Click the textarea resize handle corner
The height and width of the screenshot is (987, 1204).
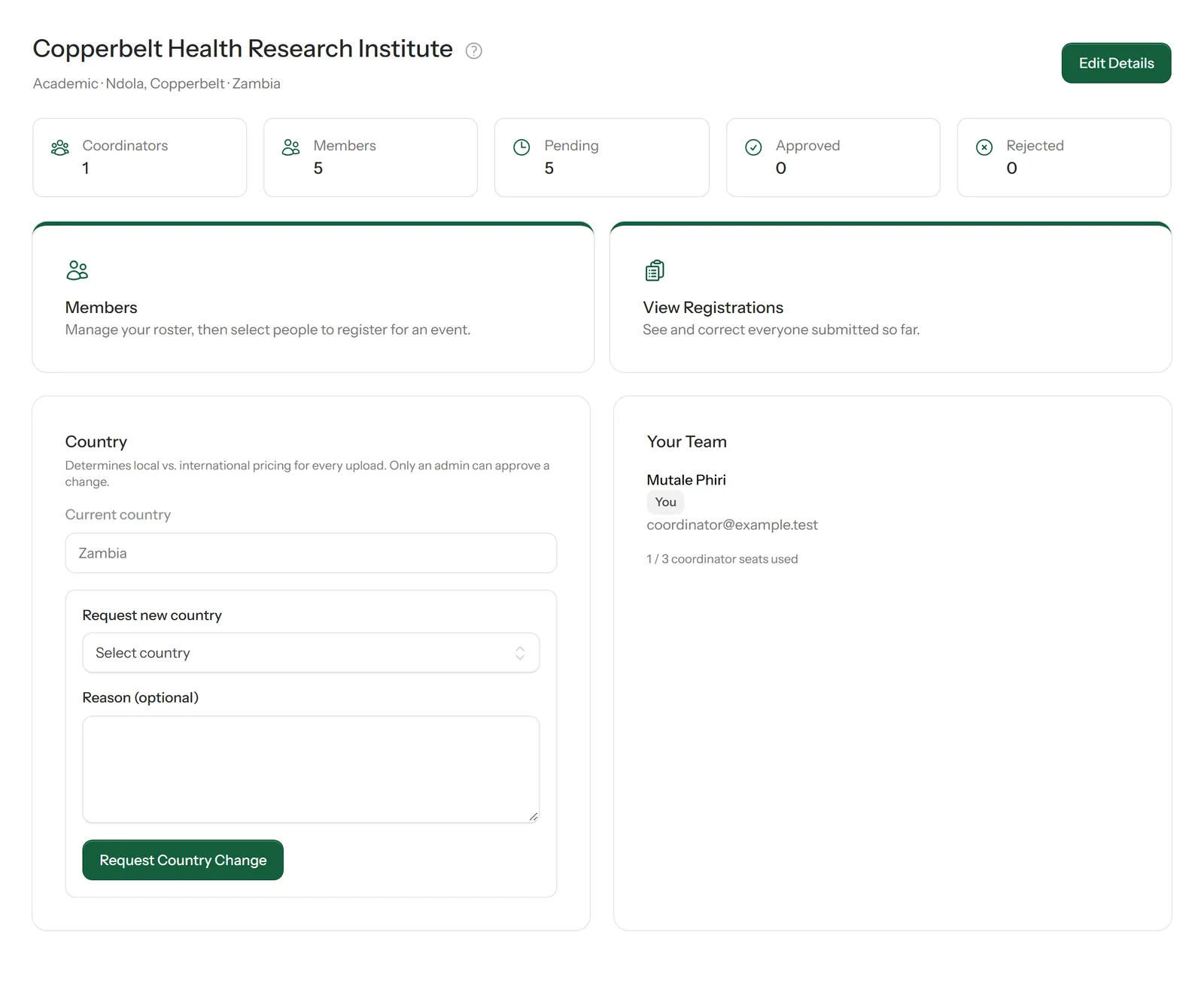point(534,817)
